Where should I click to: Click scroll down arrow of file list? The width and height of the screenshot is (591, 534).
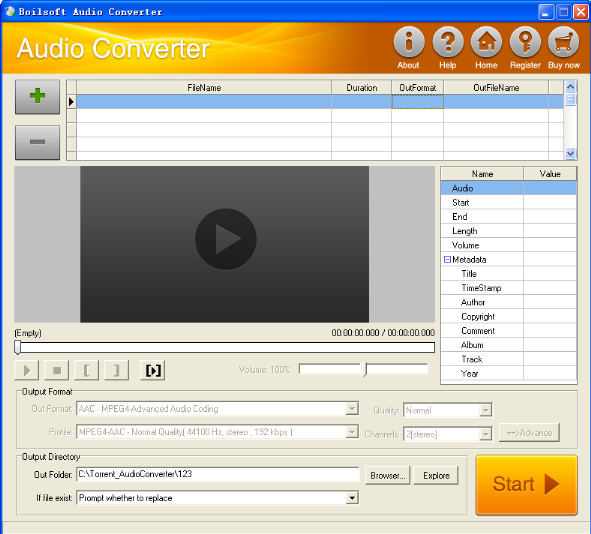coord(570,153)
